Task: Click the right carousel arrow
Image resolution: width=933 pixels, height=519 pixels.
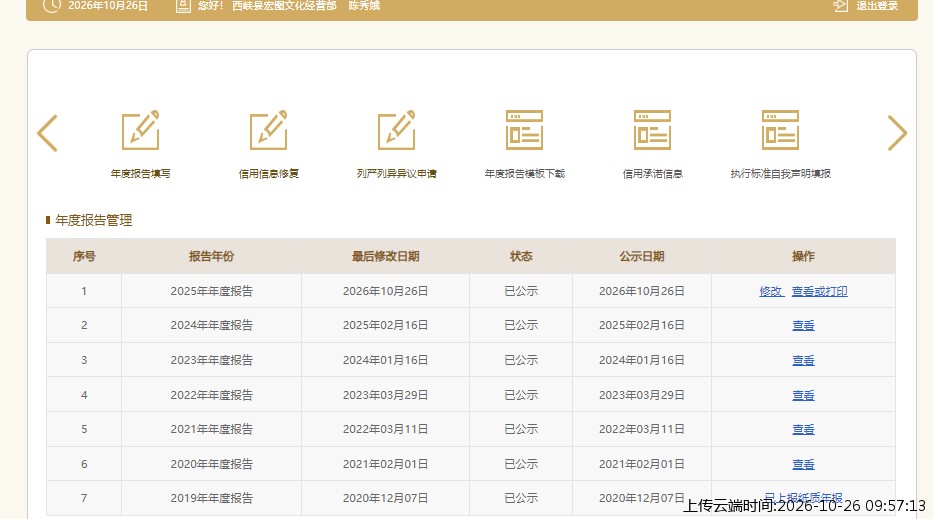Action: click(897, 133)
